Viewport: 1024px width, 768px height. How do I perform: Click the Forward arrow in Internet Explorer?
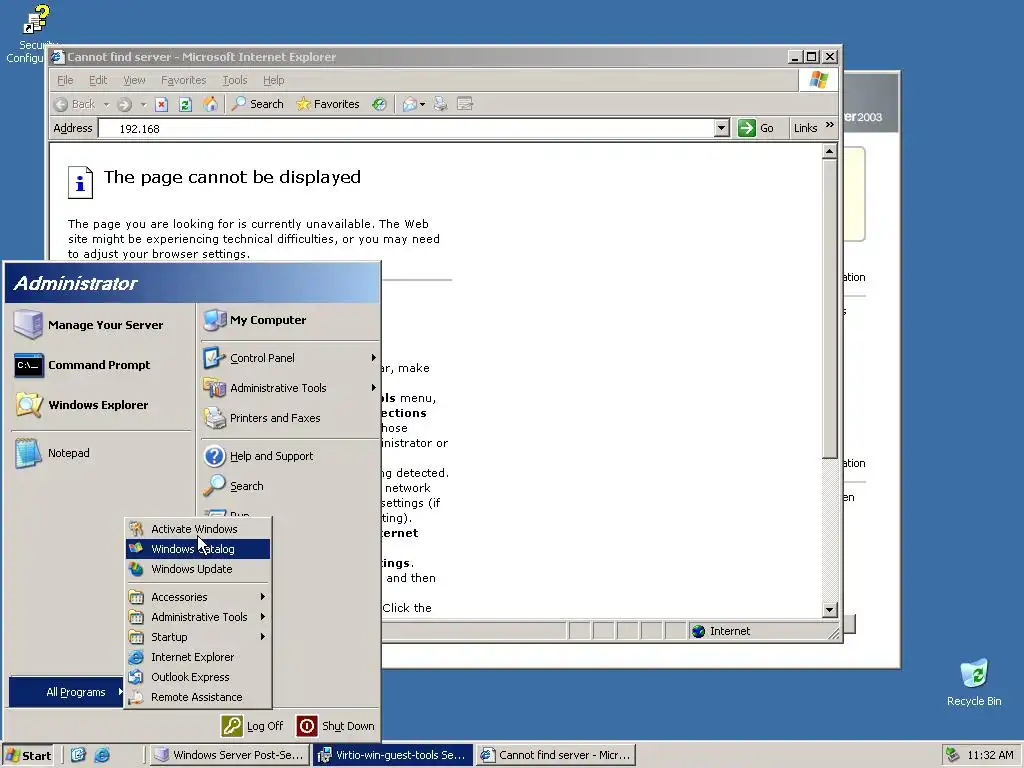coord(125,104)
